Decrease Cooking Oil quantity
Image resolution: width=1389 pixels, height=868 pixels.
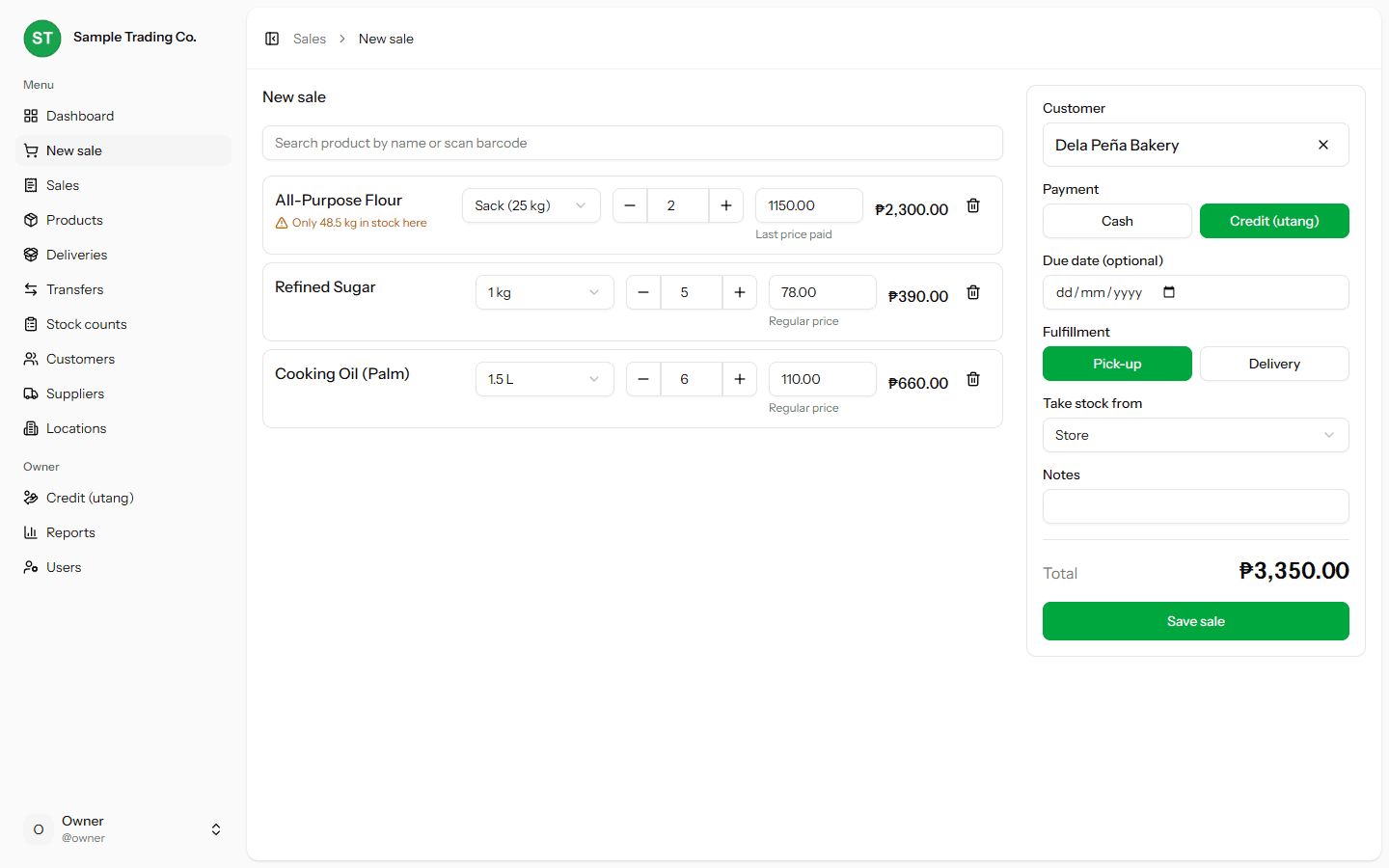coord(643,379)
